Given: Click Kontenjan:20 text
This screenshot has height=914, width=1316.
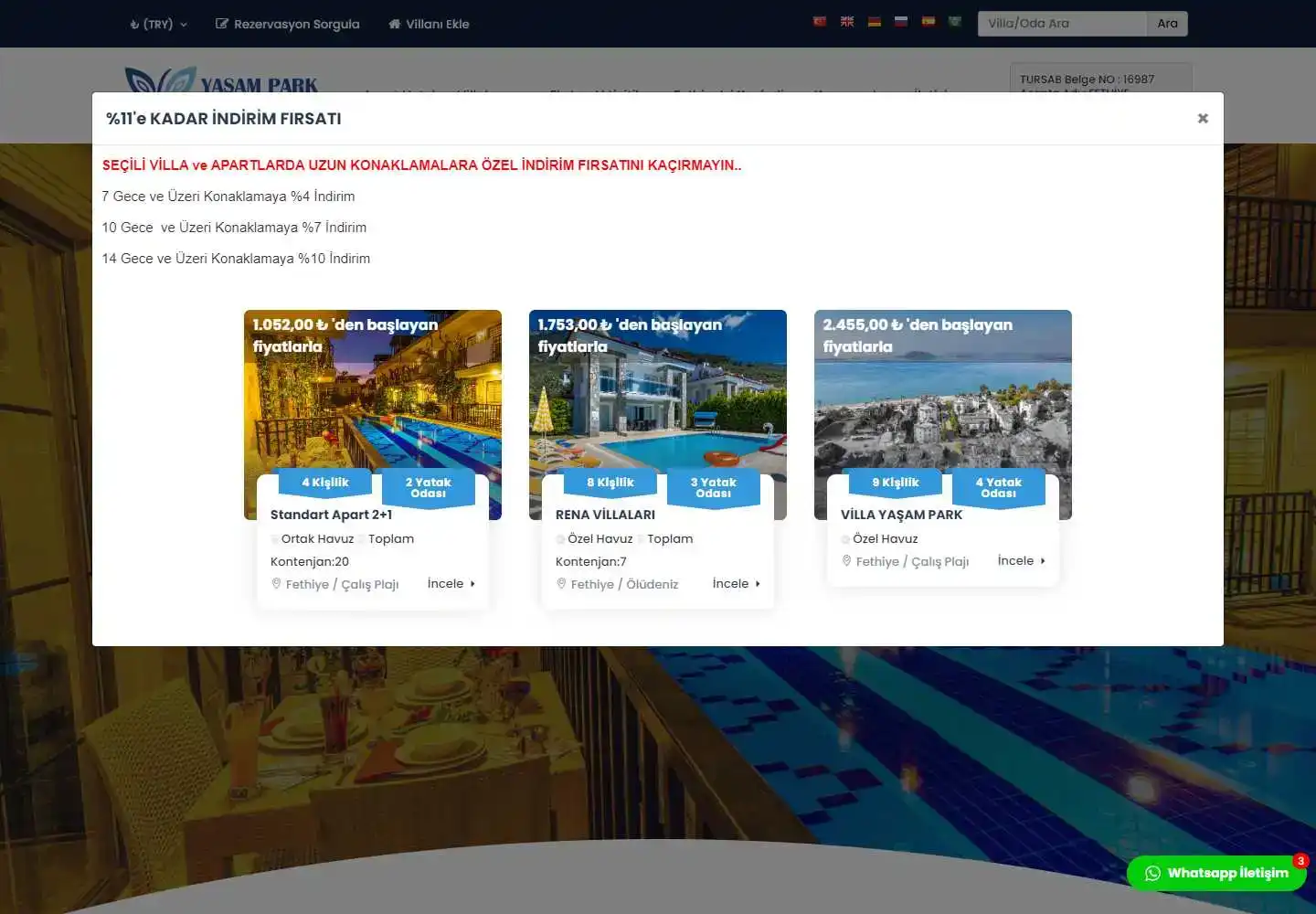Looking at the screenshot, I should pos(310,561).
